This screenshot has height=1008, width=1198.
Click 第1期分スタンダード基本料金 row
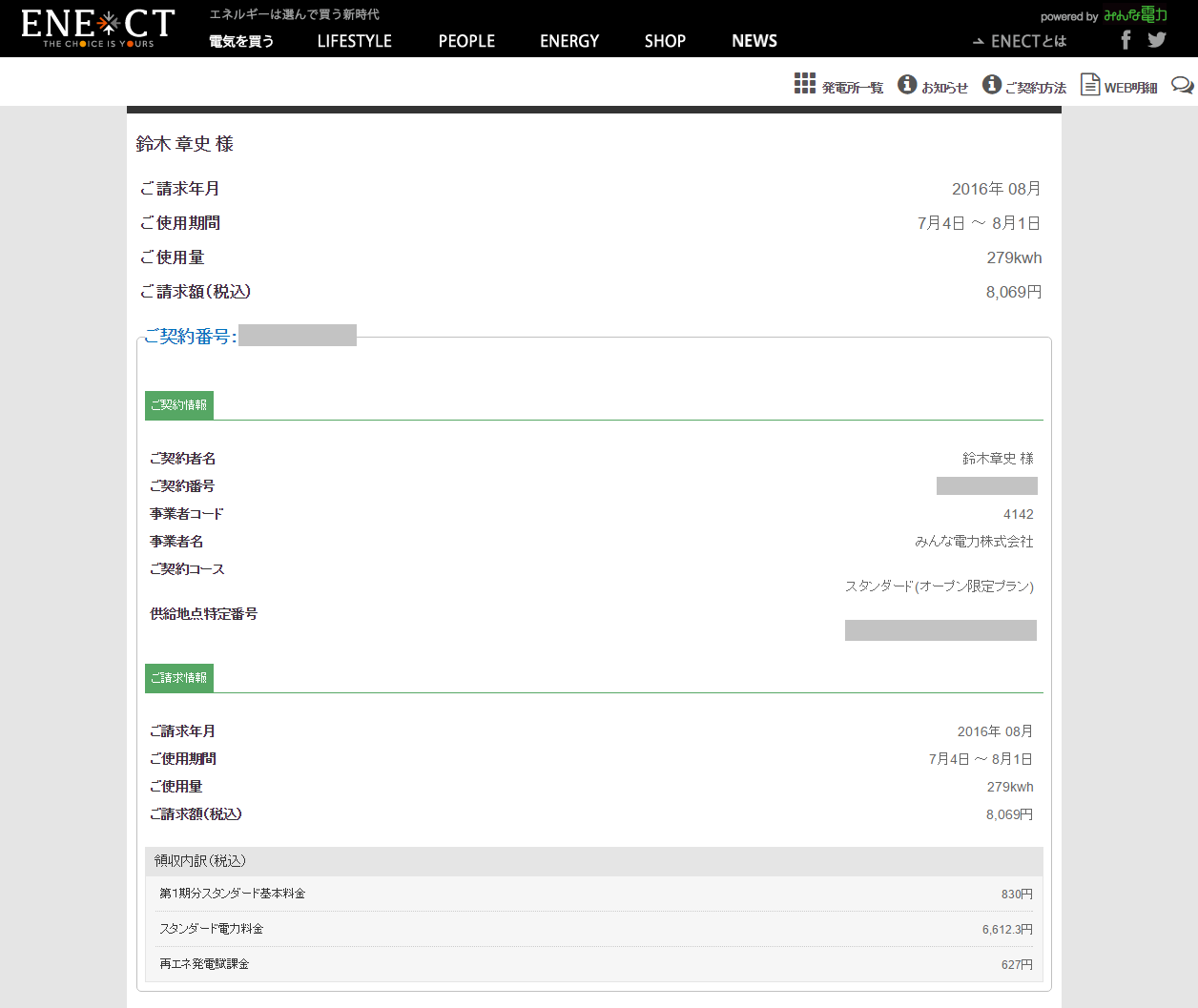click(x=594, y=894)
